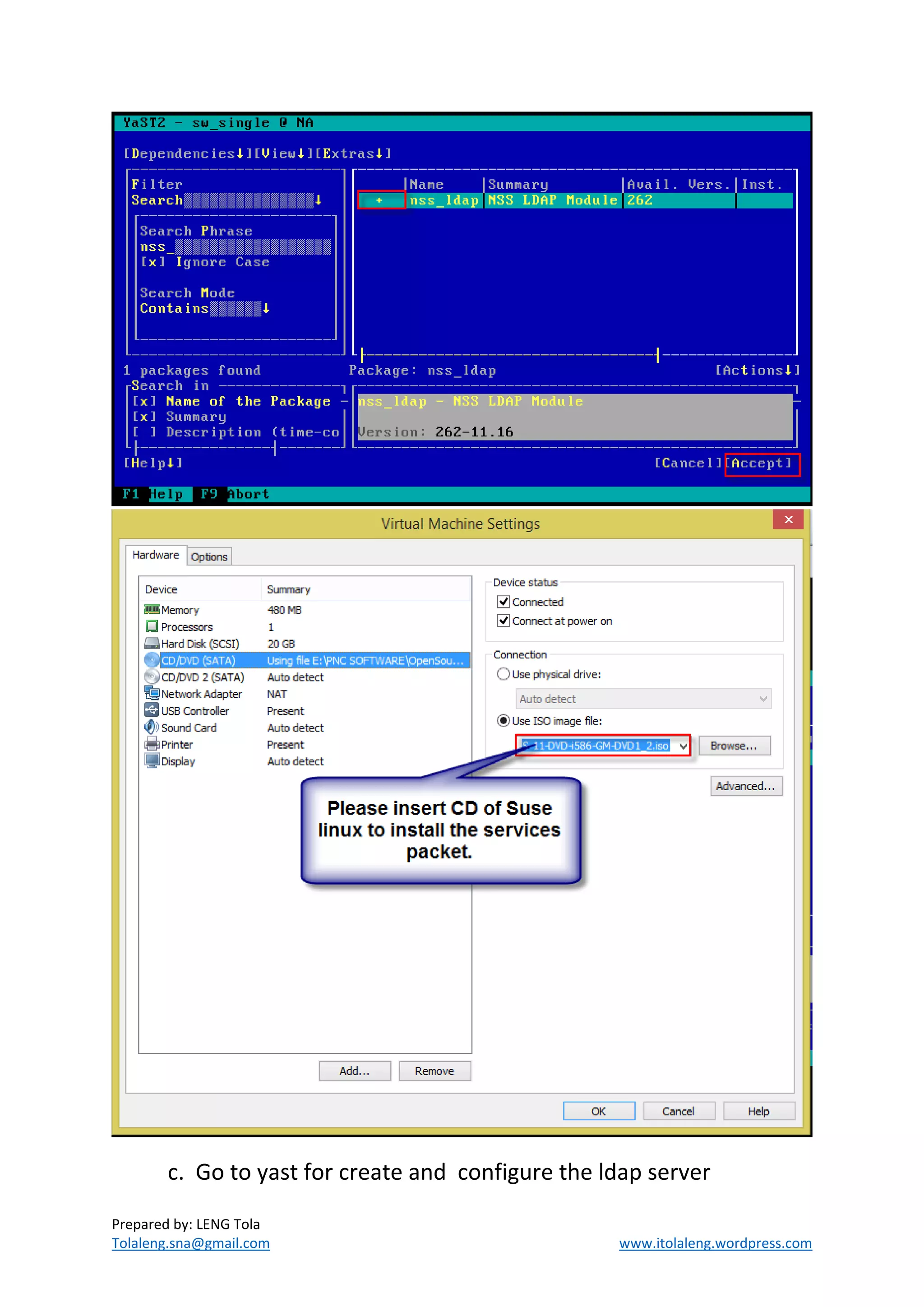Open the www.itolaleng.wordpress.com link
Image resolution: width=924 pixels, height=1307 pixels.
(x=715, y=1243)
